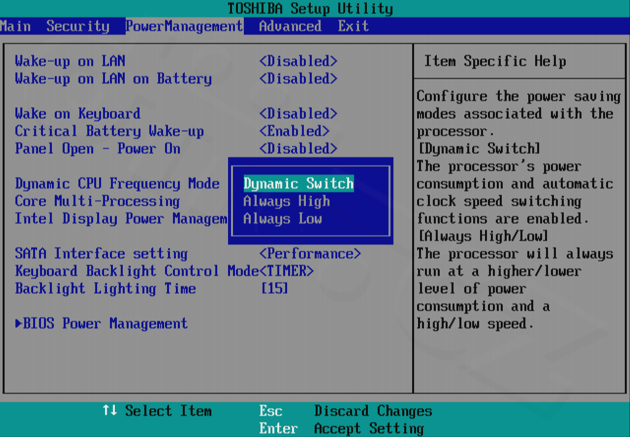The width and height of the screenshot is (630, 437).
Task: Select Intel Display Power Management label
Action: [121, 219]
